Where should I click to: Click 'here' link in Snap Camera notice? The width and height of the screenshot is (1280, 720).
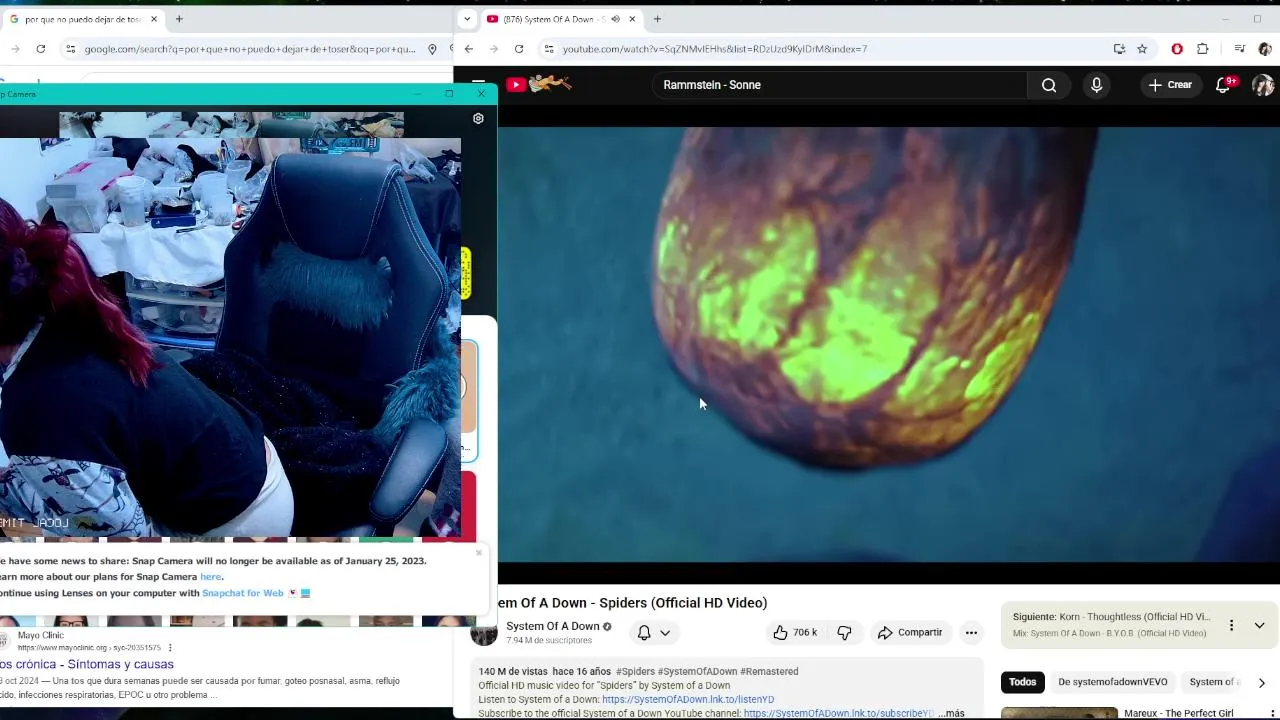pos(210,577)
